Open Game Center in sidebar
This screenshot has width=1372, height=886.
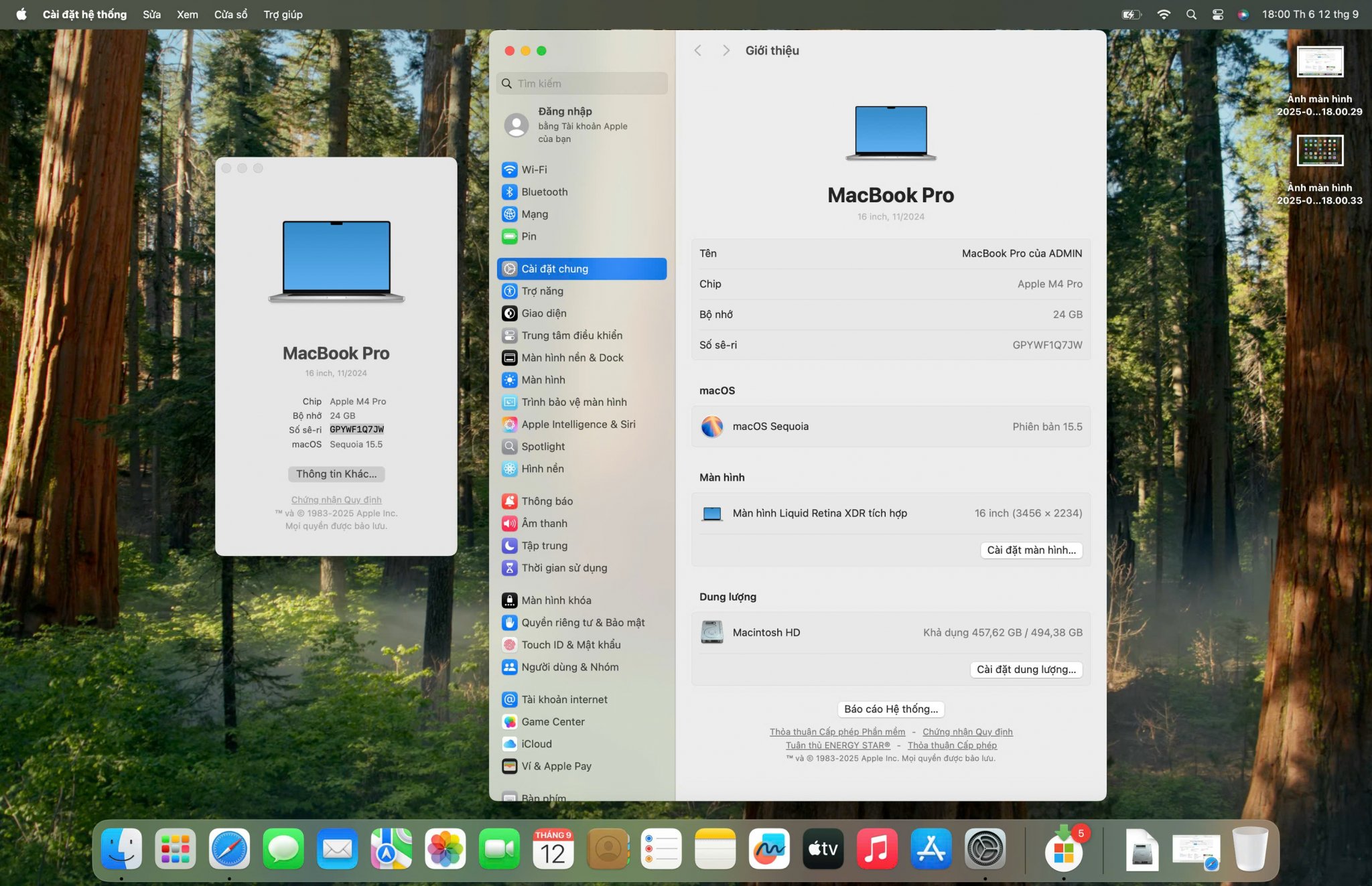tap(553, 721)
